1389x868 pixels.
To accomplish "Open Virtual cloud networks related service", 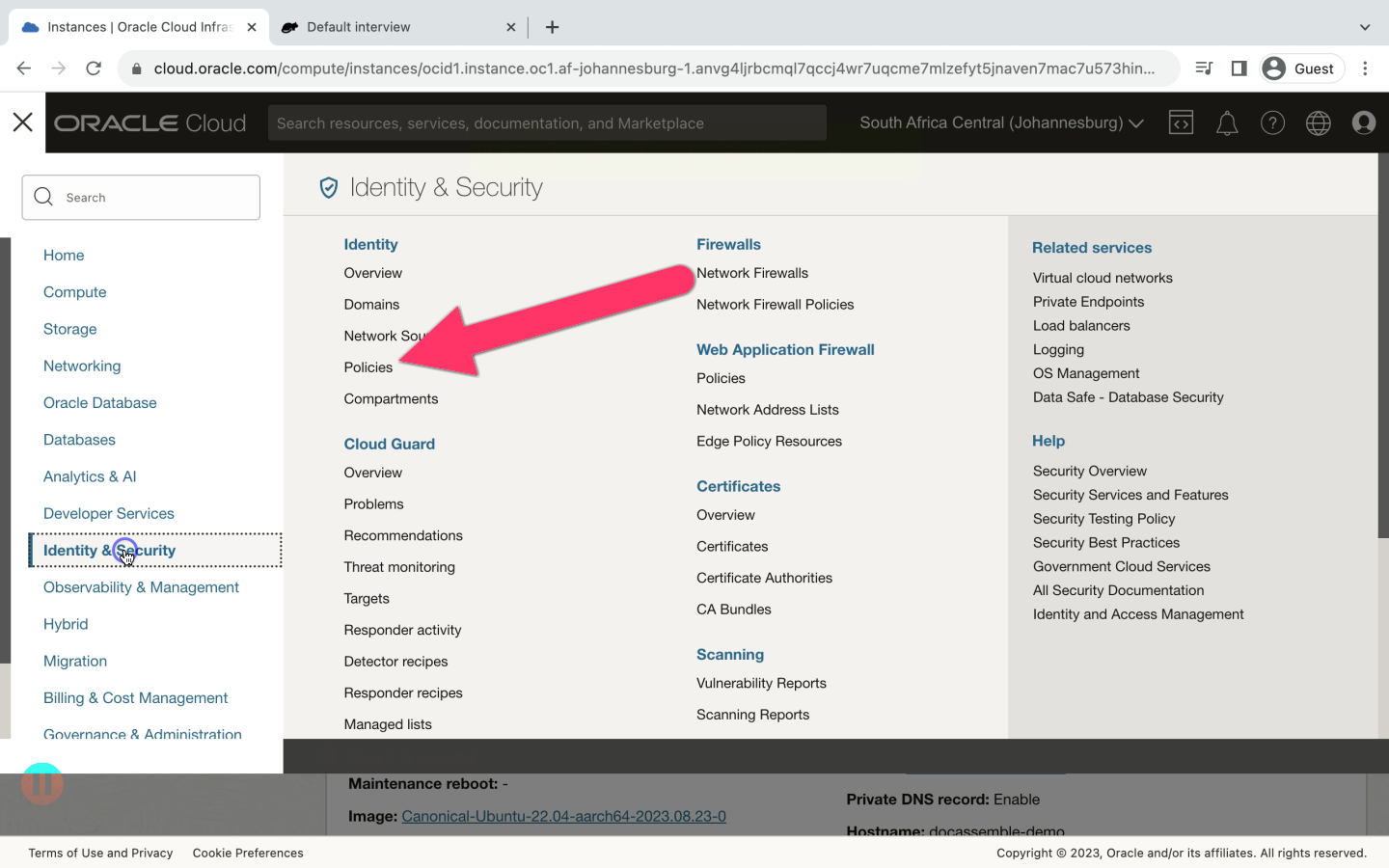I will (1103, 278).
